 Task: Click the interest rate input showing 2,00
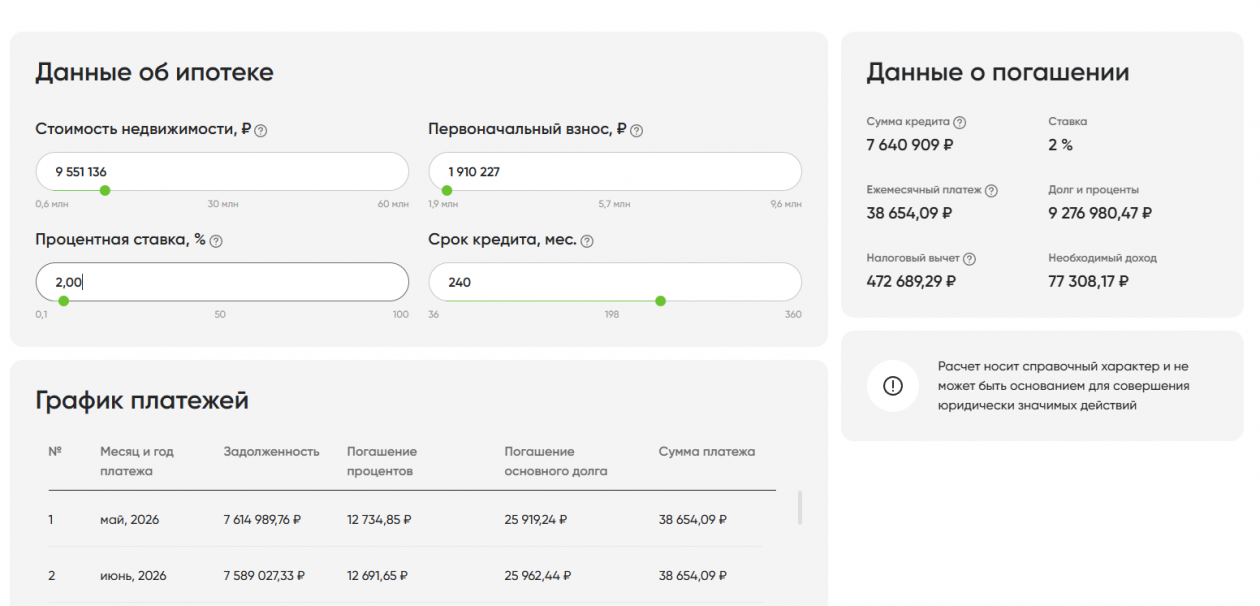tap(222, 282)
